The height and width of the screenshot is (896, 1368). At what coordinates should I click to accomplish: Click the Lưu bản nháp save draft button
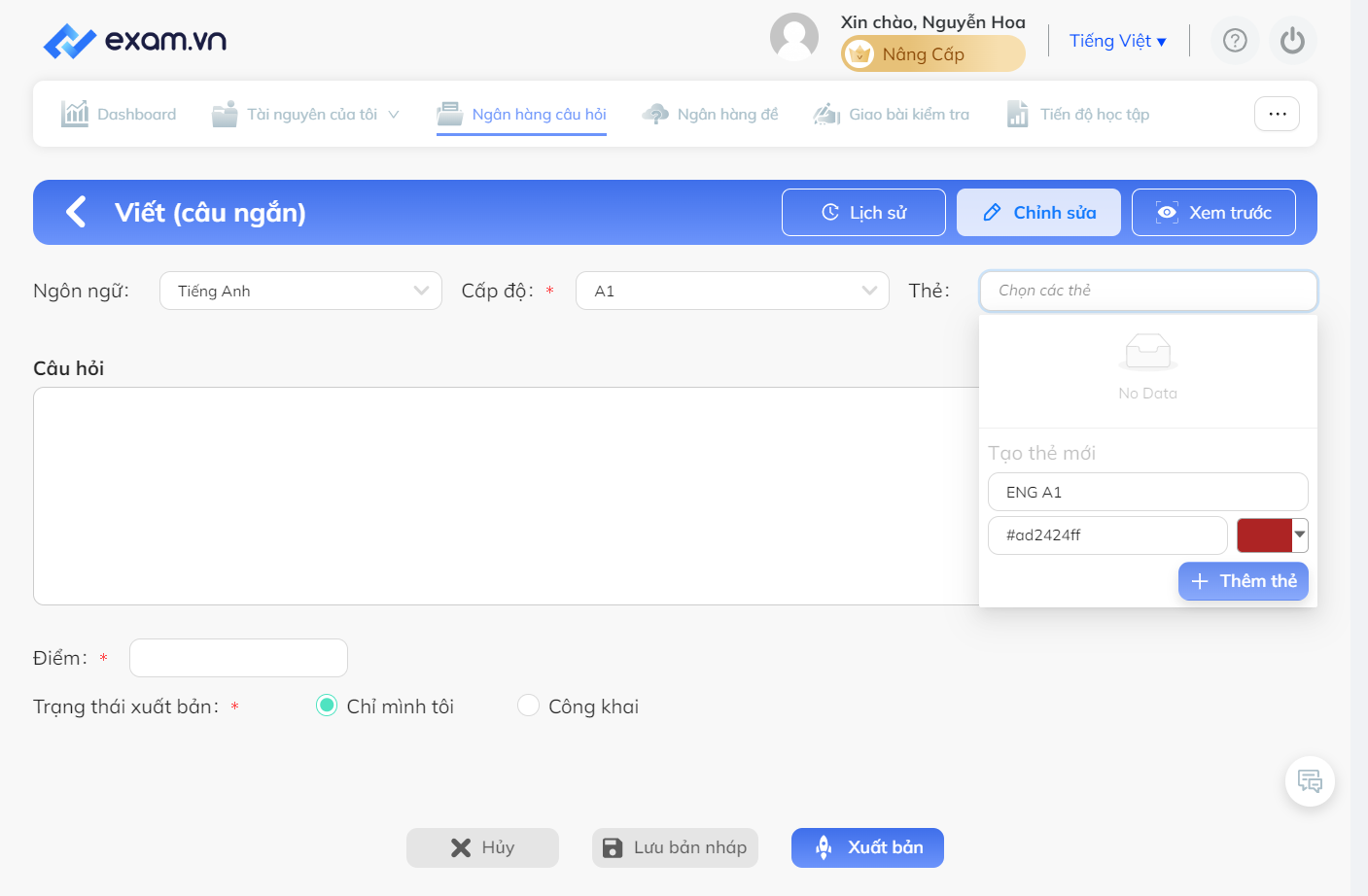tap(675, 847)
